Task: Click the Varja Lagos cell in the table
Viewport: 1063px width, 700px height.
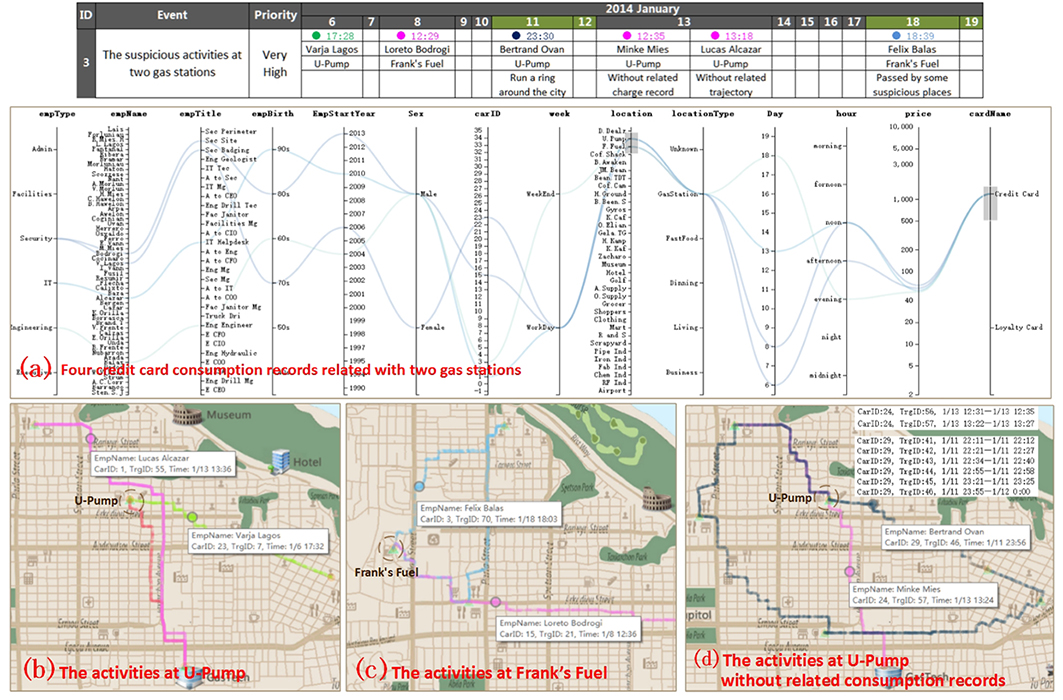Action: [x=332, y=49]
